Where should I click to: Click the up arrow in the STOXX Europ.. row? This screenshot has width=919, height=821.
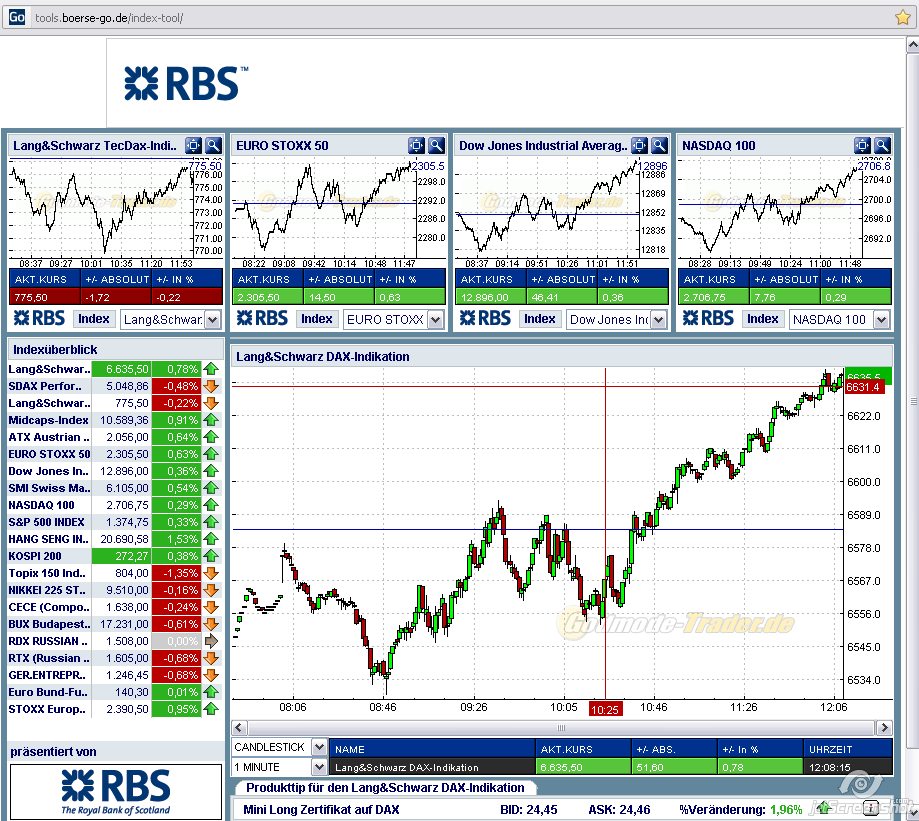[211, 709]
